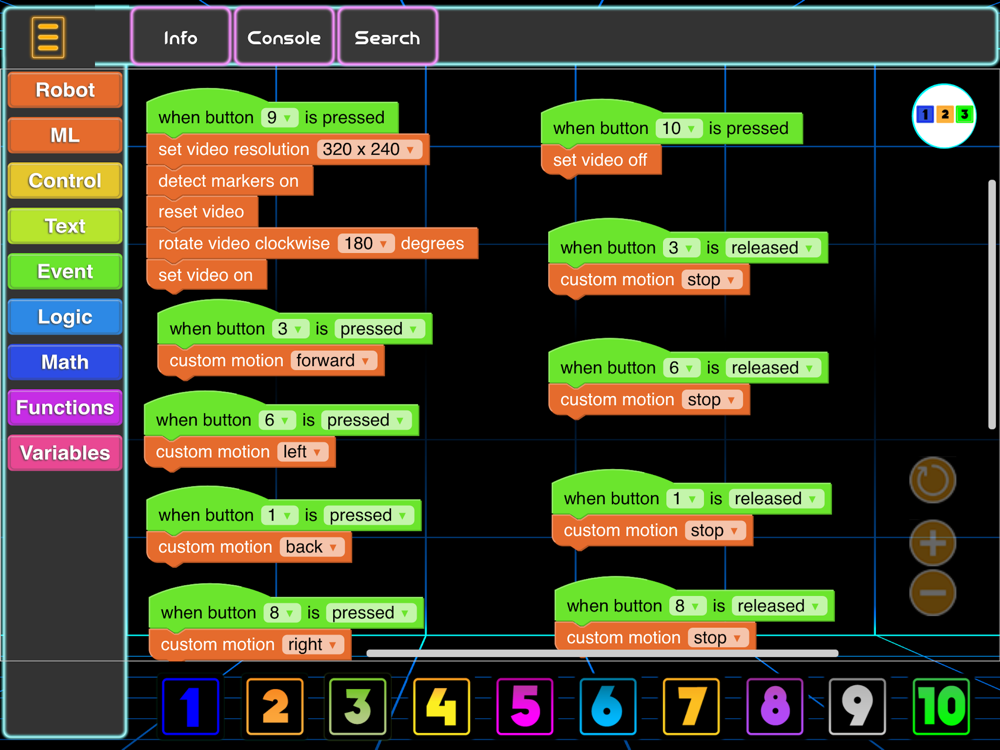Open video resolution dropdown 320 x 240
The image size is (1000, 750).
pos(369,149)
